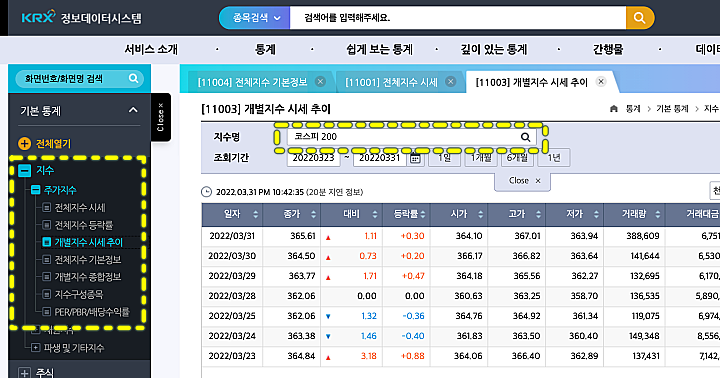
Task: Click the clock icon beside the timestamp
Action: click(x=207, y=192)
